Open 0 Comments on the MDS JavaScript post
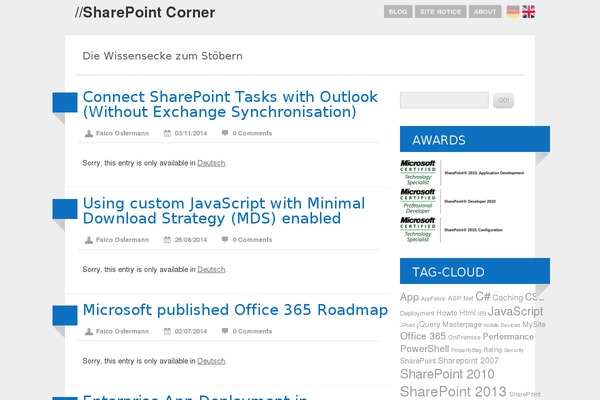 coord(252,240)
